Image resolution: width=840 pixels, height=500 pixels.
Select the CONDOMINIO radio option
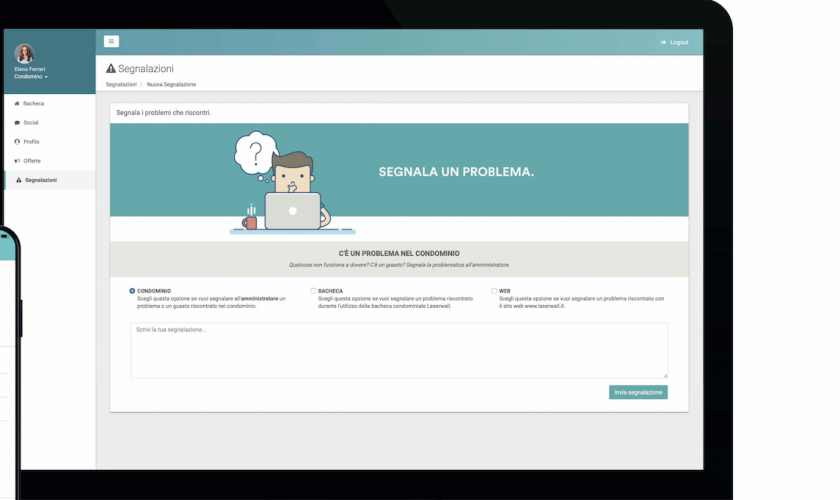[132, 291]
